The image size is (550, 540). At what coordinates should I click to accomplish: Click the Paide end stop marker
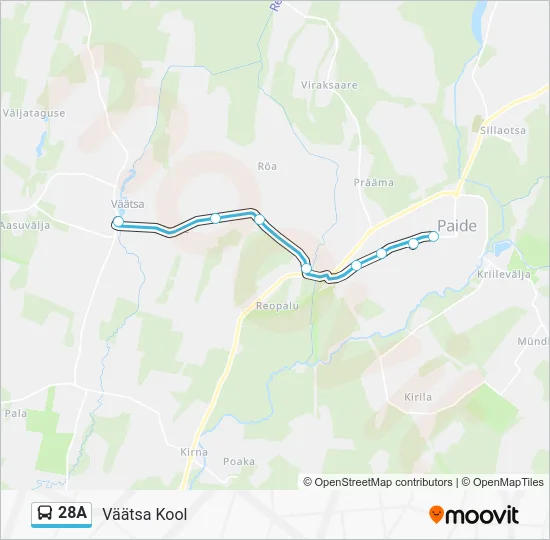point(434,236)
